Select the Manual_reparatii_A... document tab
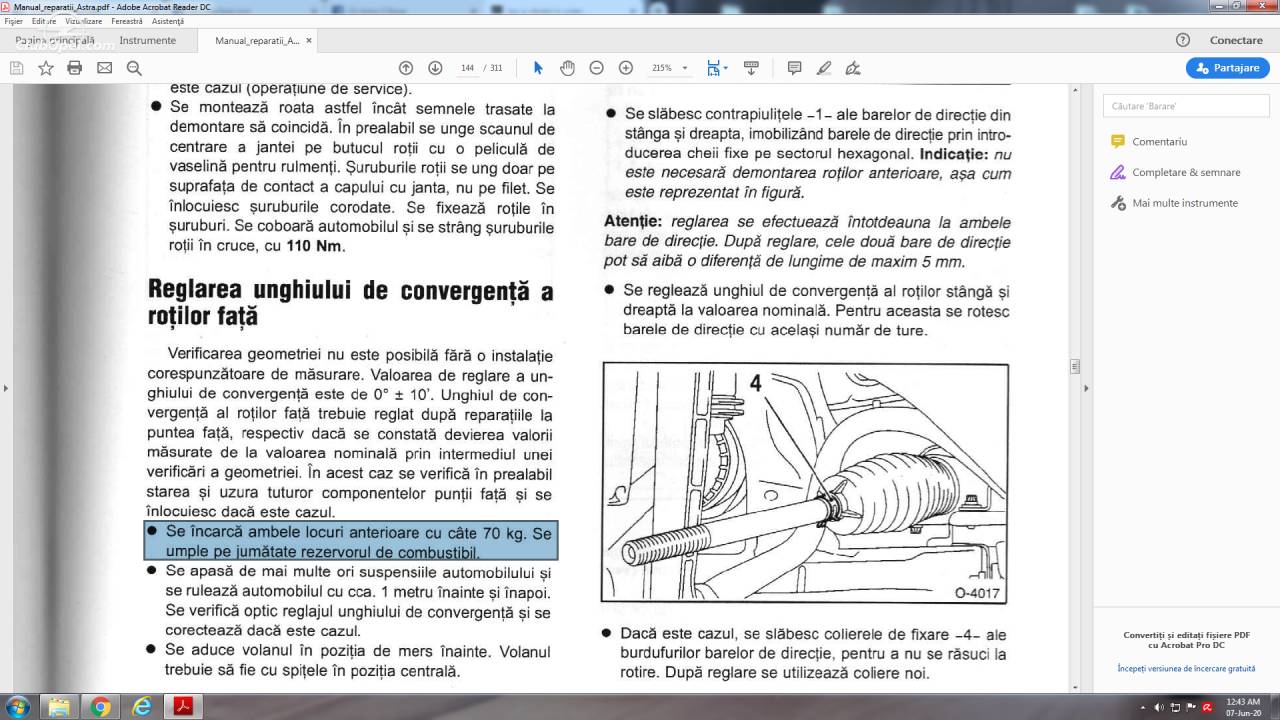This screenshot has width=1280, height=720. [x=257, y=41]
